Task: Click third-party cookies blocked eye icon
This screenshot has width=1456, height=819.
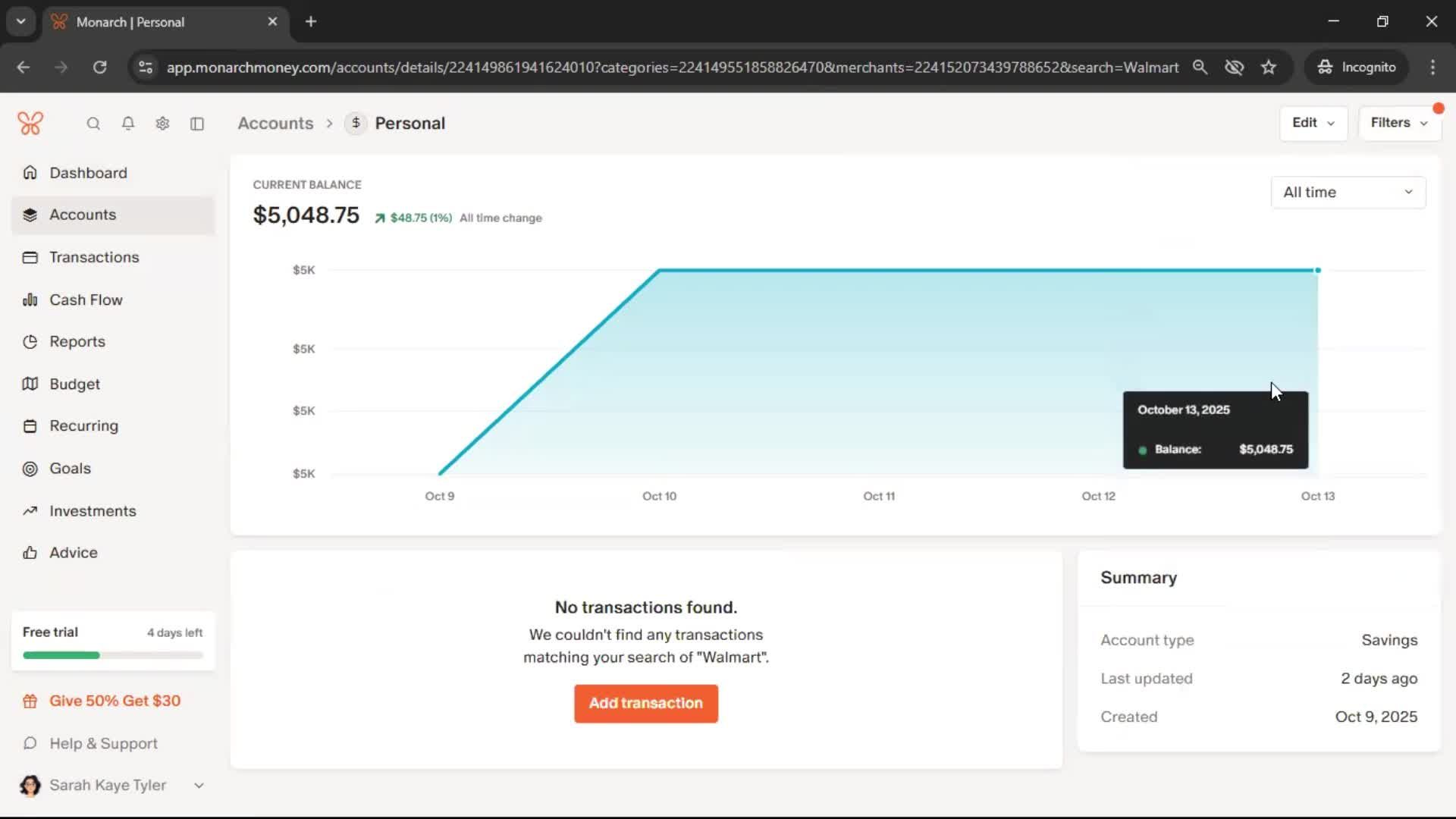Action: [x=1234, y=67]
